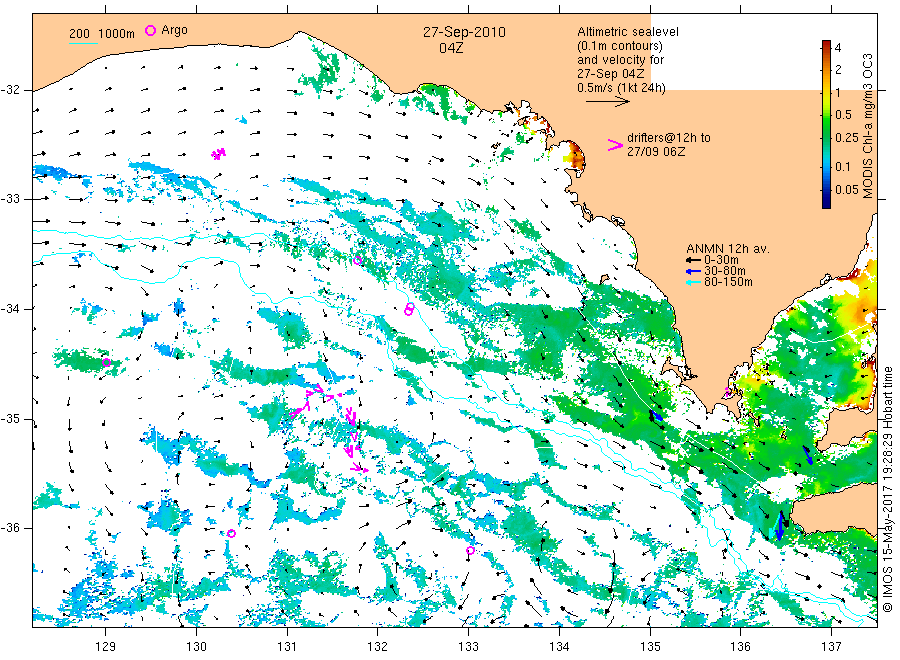Click the '0-30m' depth legend text

click(x=721, y=260)
